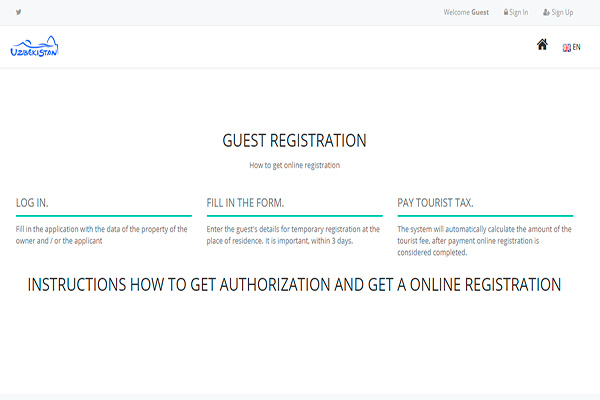Click the lock icon beside Sign In

(x=506, y=12)
